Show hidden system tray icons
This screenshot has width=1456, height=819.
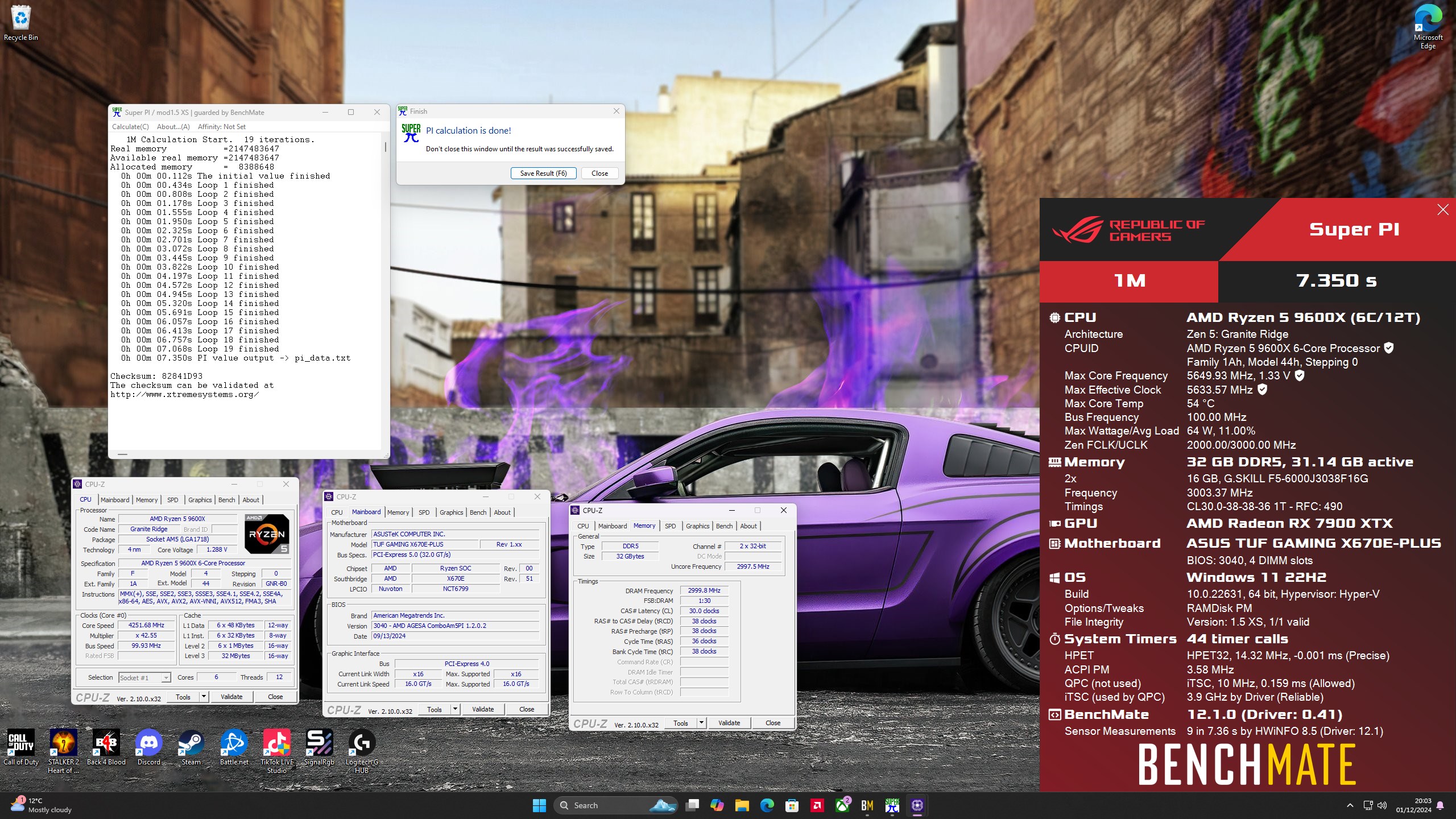[1350, 805]
